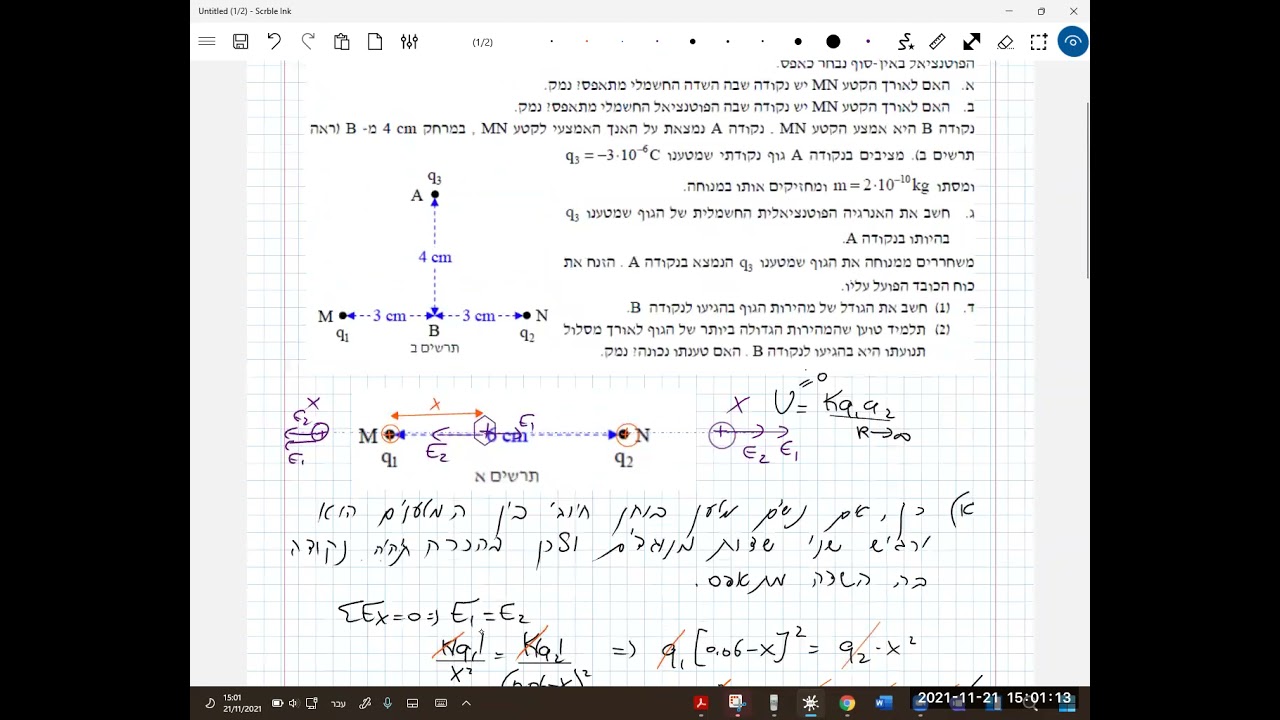
Task: Select the purple pen preset dot
Action: (x=868, y=42)
